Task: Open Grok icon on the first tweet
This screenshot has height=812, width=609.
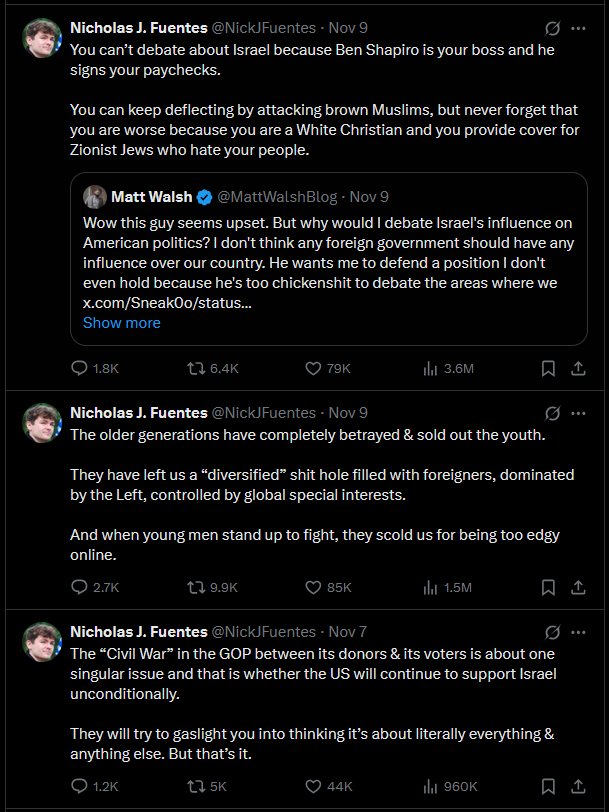Action: point(553,28)
